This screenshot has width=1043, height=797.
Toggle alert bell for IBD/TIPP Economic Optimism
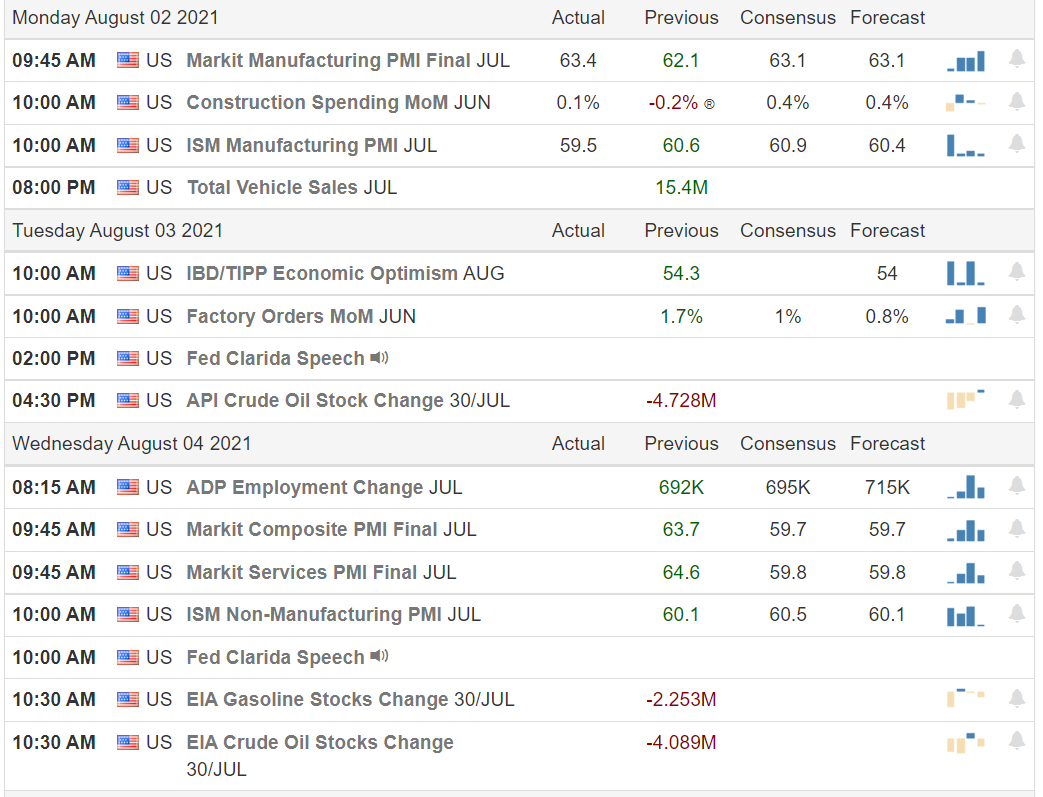1017,272
